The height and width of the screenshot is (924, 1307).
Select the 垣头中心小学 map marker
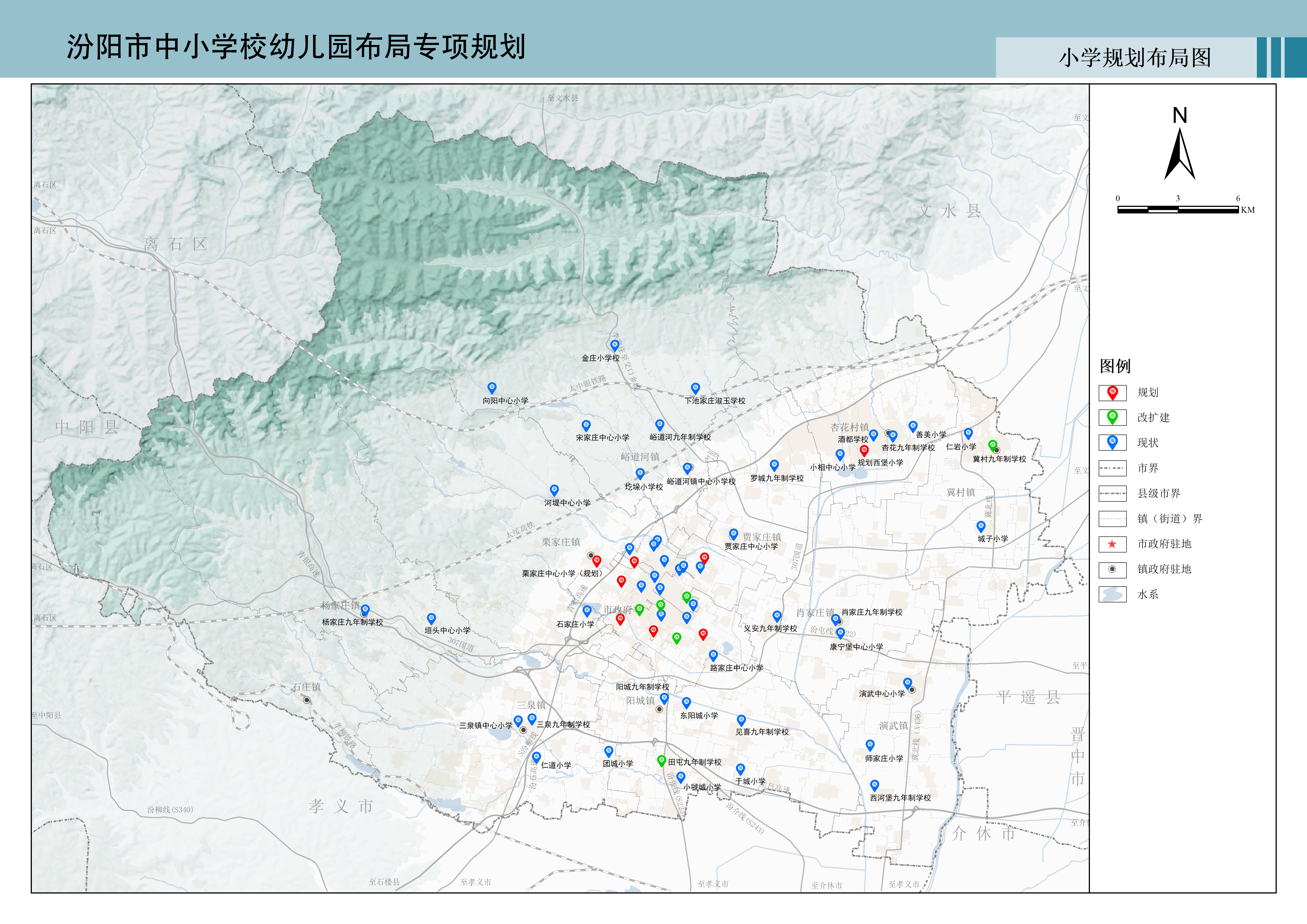431,619
